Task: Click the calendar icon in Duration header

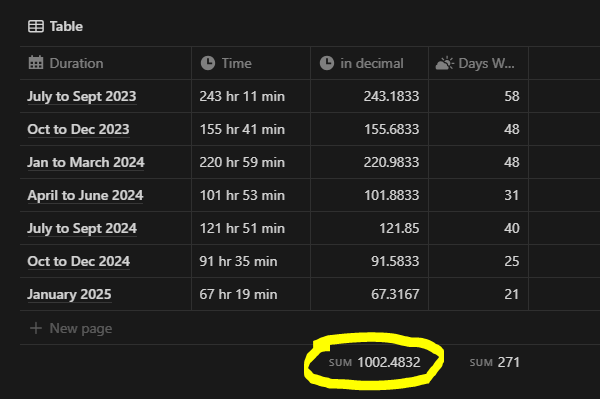Action: pos(36,63)
